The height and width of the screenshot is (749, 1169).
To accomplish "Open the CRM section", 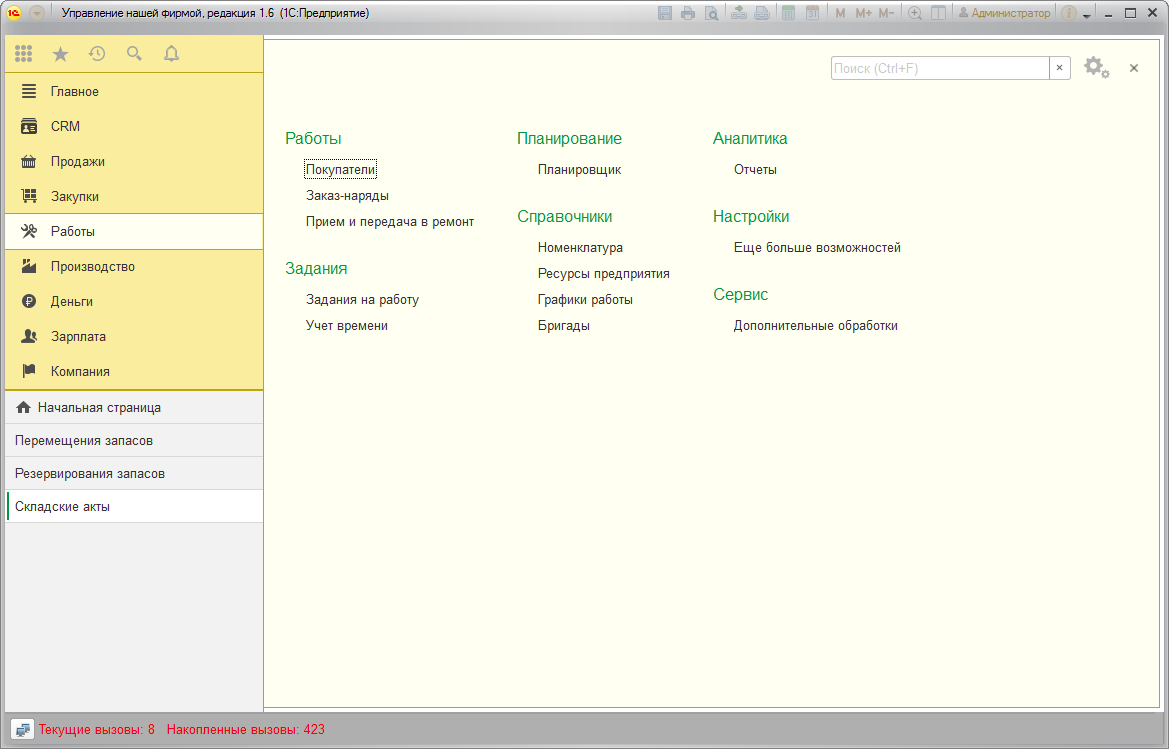I will (x=134, y=126).
